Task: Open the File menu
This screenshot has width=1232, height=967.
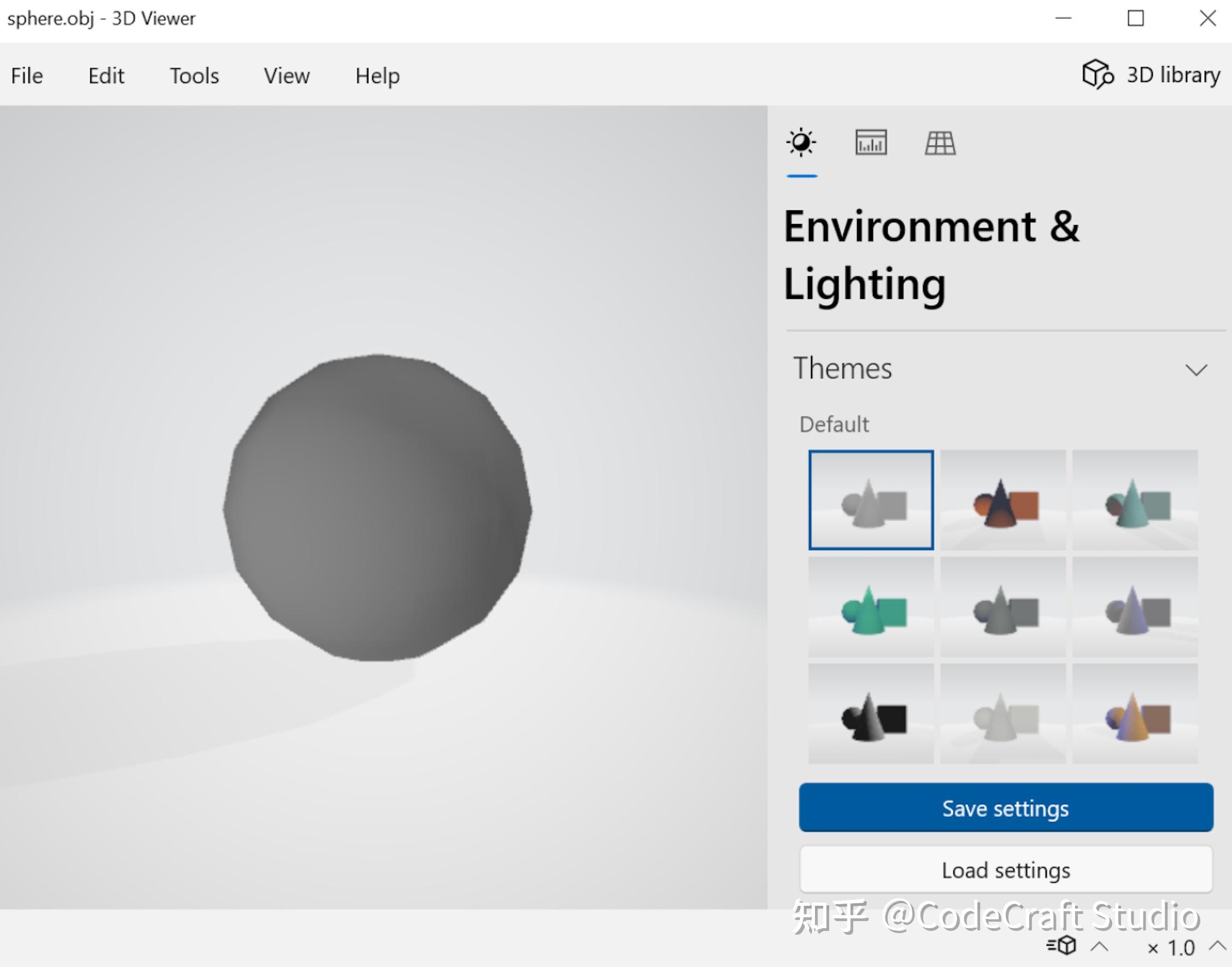Action: (27, 75)
